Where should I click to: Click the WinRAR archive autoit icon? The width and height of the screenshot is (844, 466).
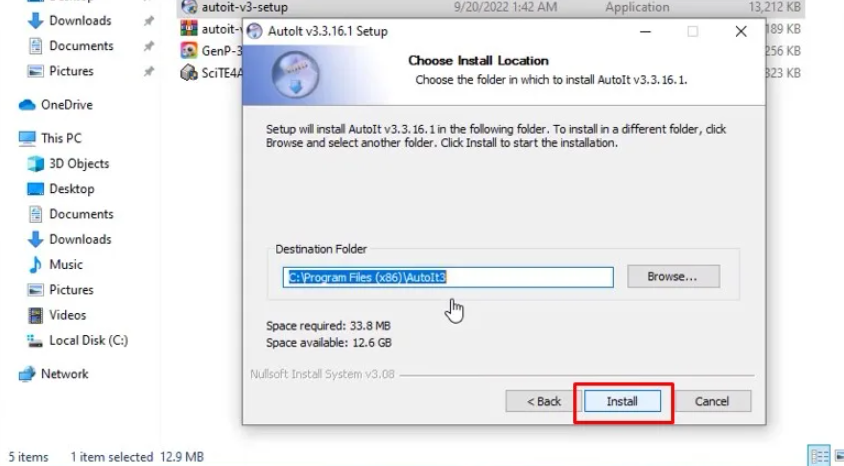coord(189,28)
